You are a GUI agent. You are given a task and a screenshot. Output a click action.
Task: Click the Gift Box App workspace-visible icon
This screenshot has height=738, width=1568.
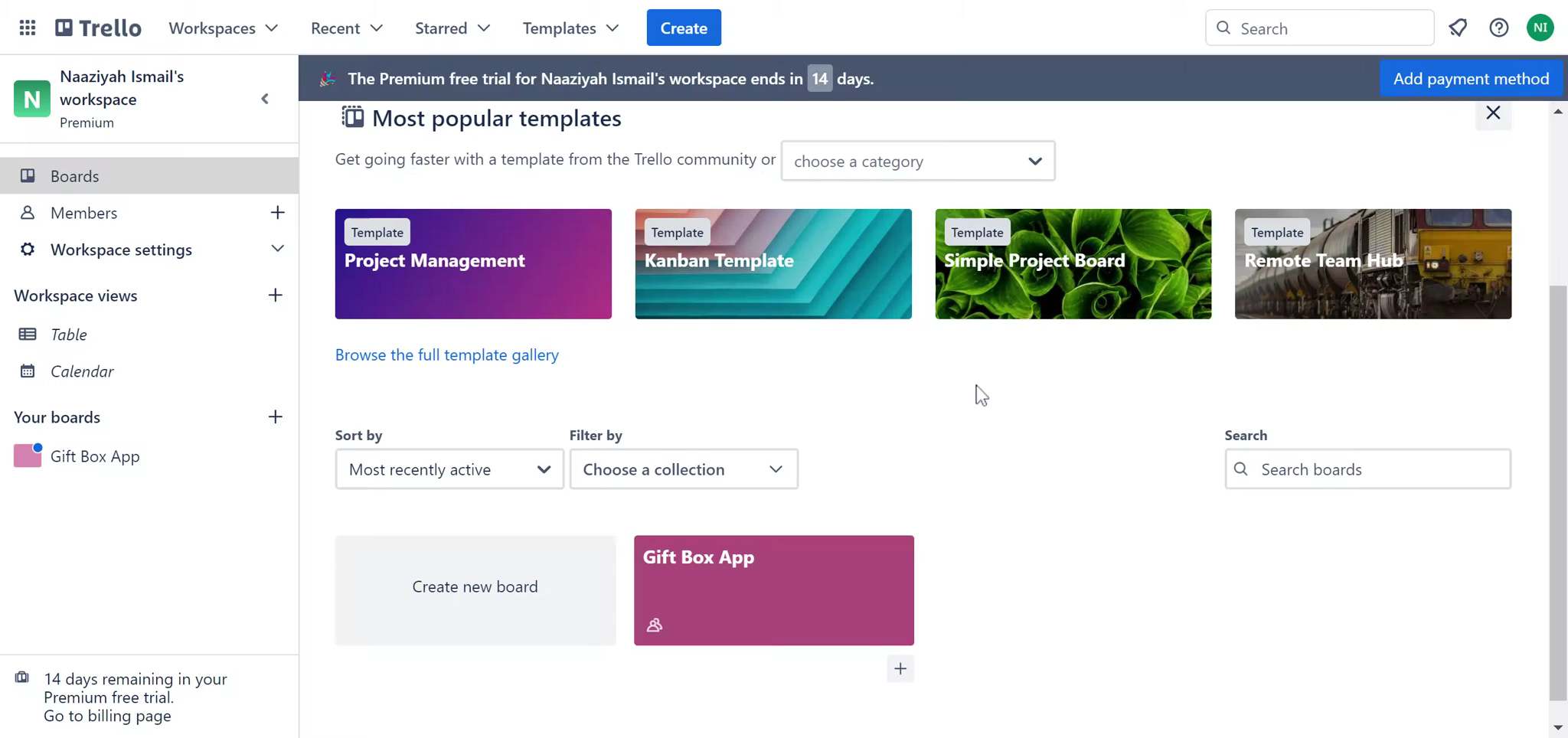pos(655,625)
